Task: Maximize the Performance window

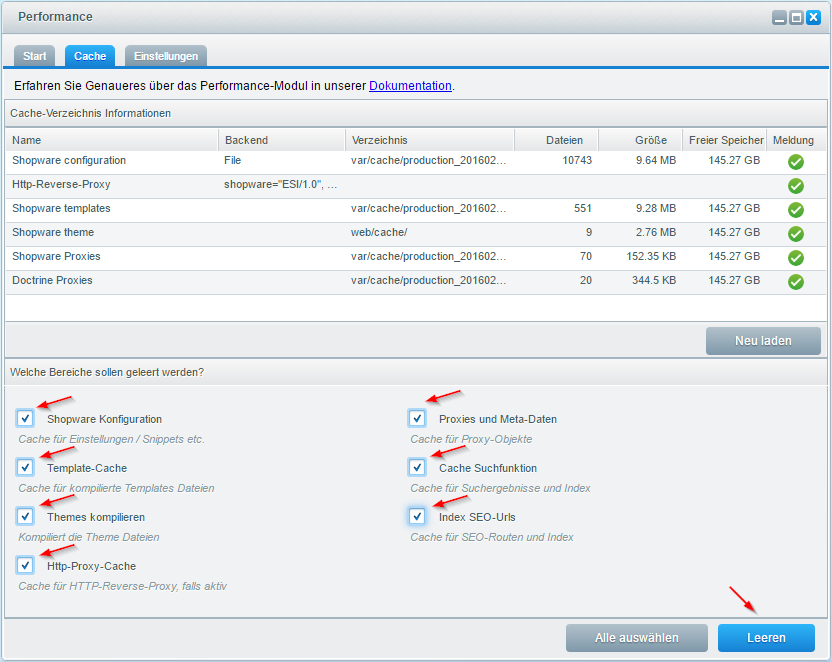Action: pos(796,17)
